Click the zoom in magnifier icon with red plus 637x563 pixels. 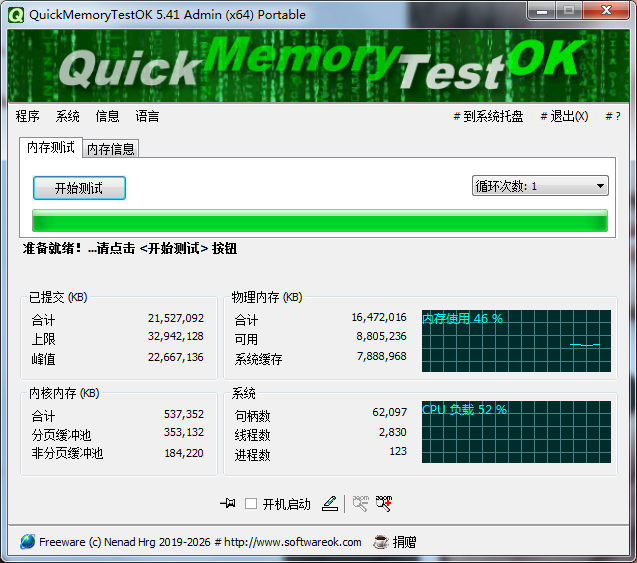[x=384, y=504]
